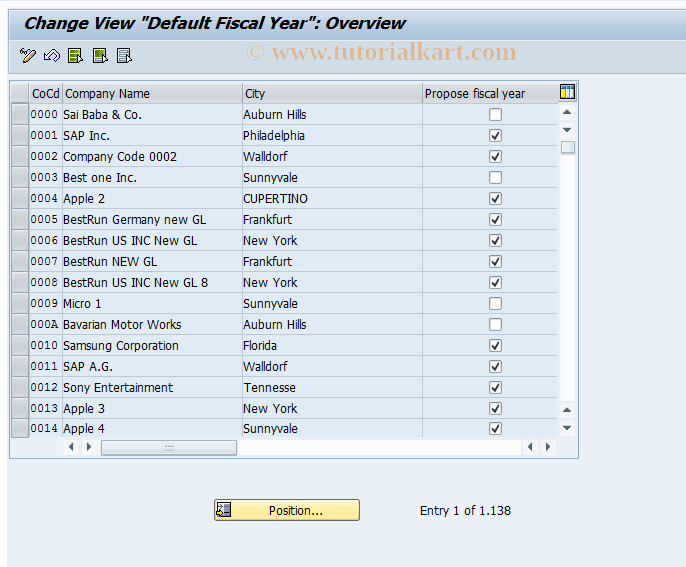Screen dimensions: 686x567
Task: Click right arrow of the right horizontal scrollbar
Action: [x=548, y=447]
